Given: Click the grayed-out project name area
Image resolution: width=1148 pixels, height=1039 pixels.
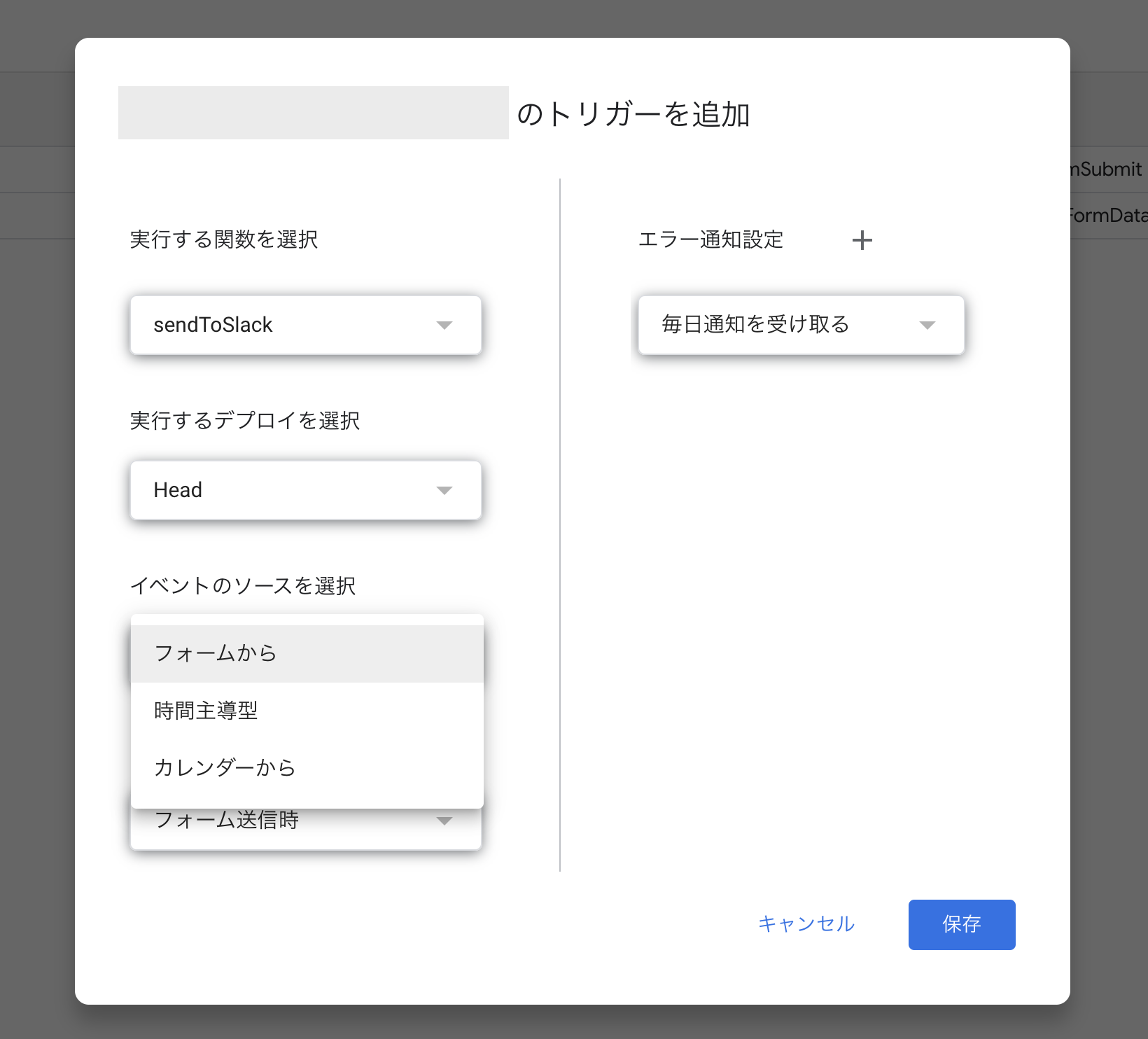Looking at the screenshot, I should tap(313, 112).
